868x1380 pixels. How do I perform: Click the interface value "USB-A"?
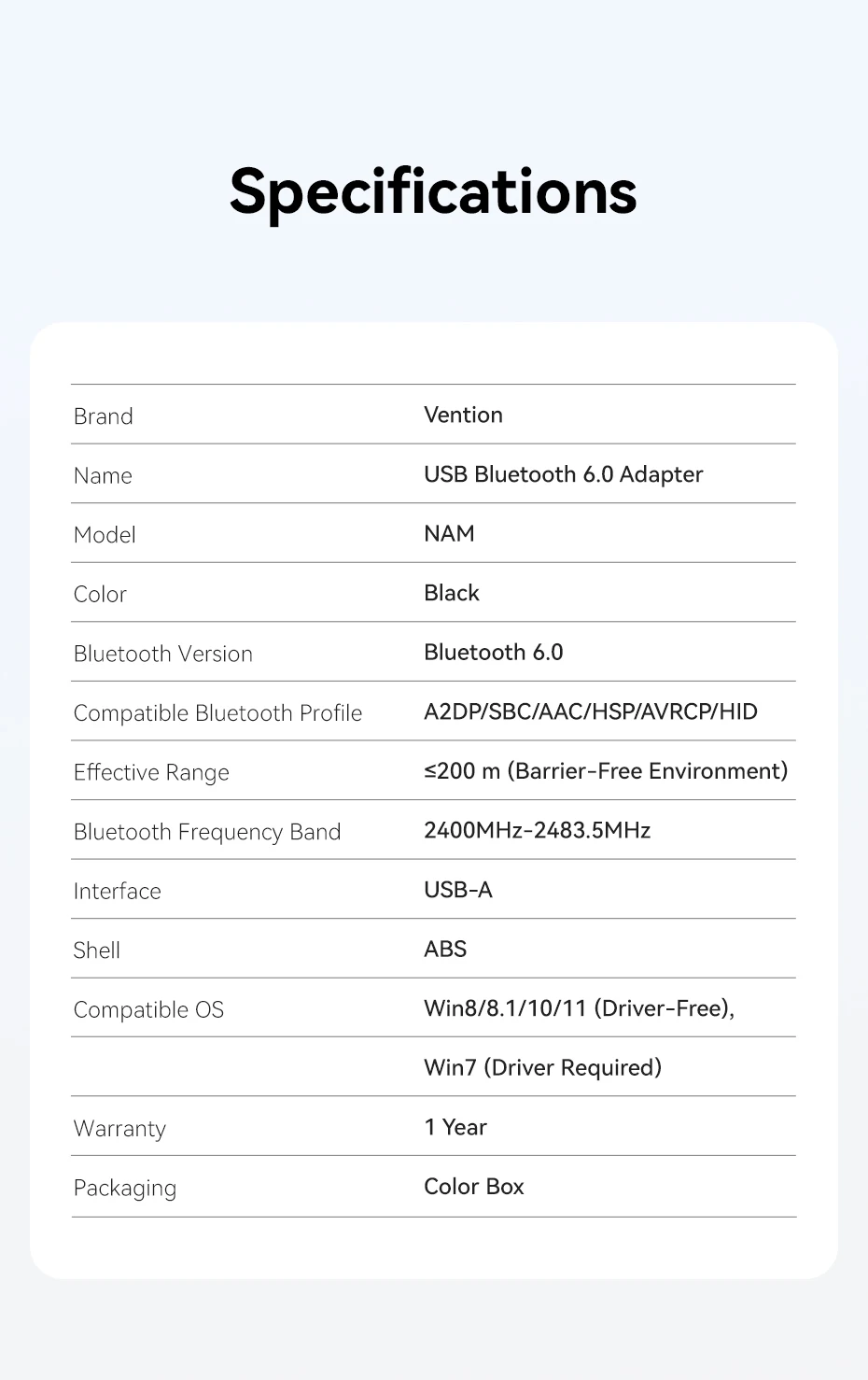[458, 890]
